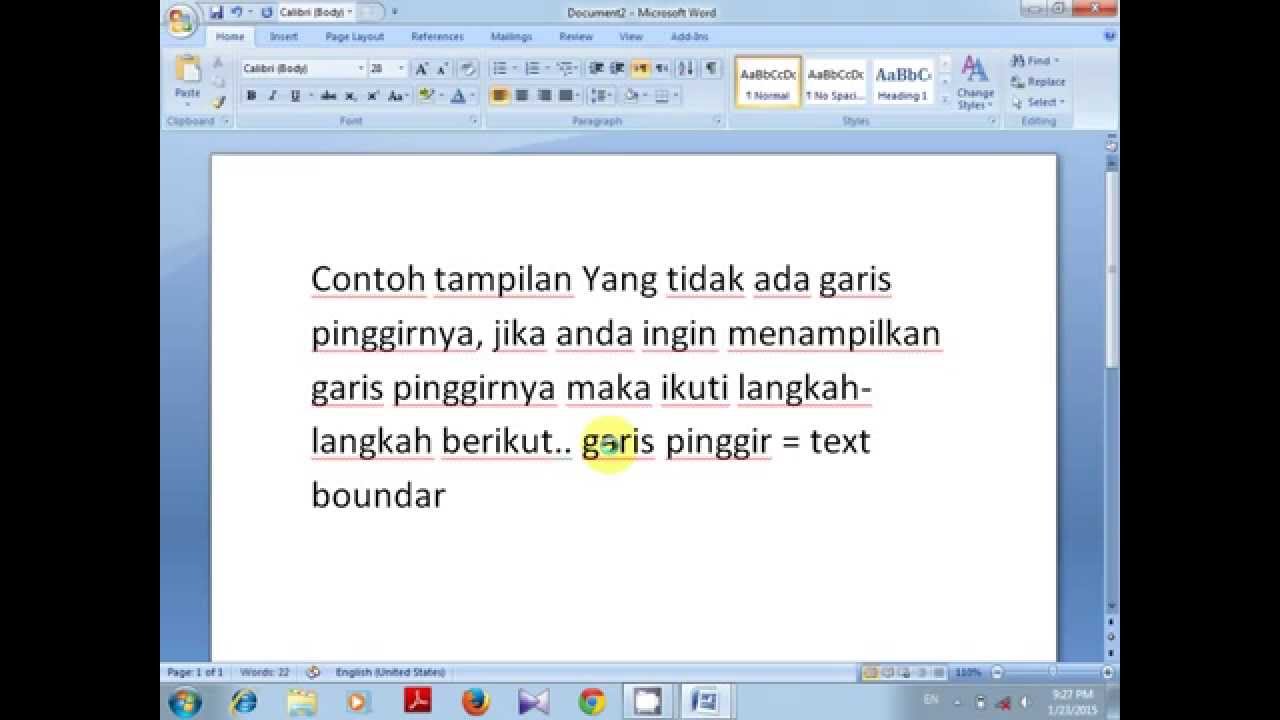Toggle left-to-right text direction
Image resolution: width=1280 pixels, height=720 pixels.
click(x=640, y=69)
